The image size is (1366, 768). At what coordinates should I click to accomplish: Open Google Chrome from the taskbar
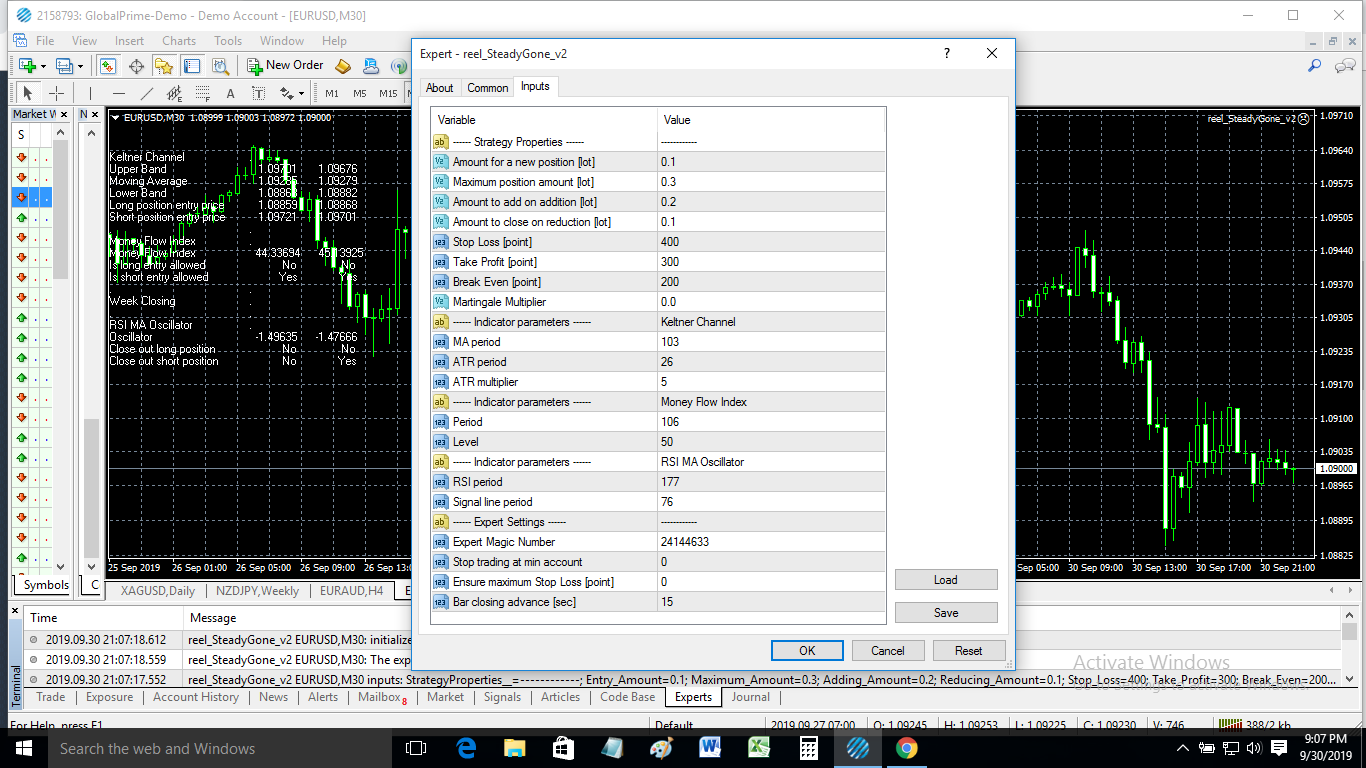coord(907,748)
